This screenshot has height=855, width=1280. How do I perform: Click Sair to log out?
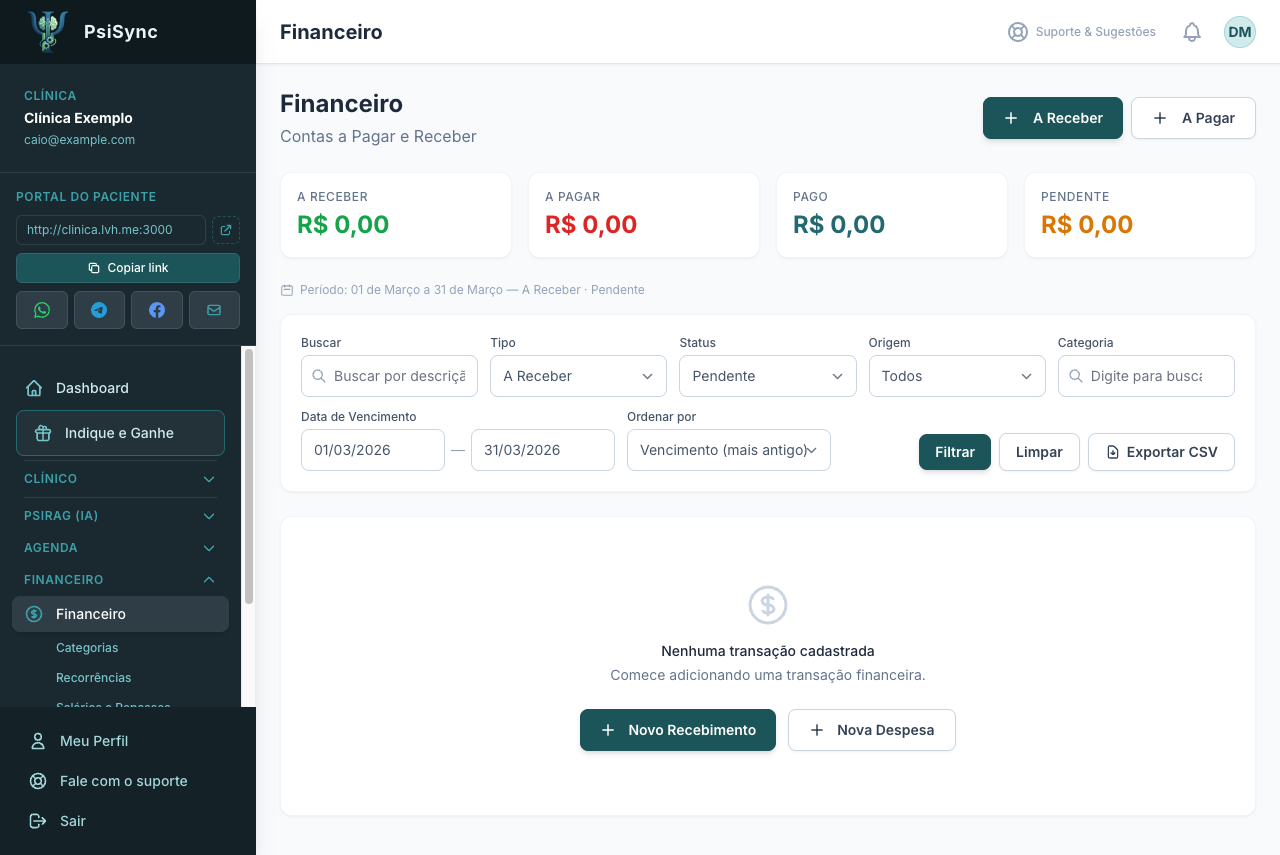[73, 821]
